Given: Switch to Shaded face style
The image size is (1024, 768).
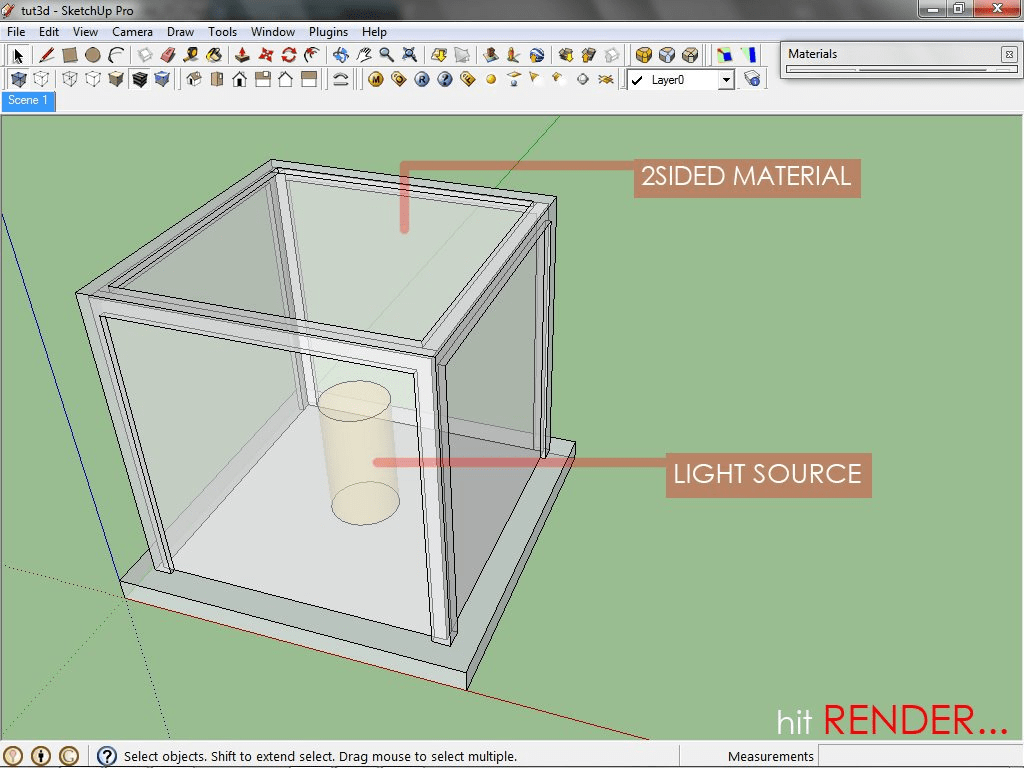Looking at the screenshot, I should 116,80.
